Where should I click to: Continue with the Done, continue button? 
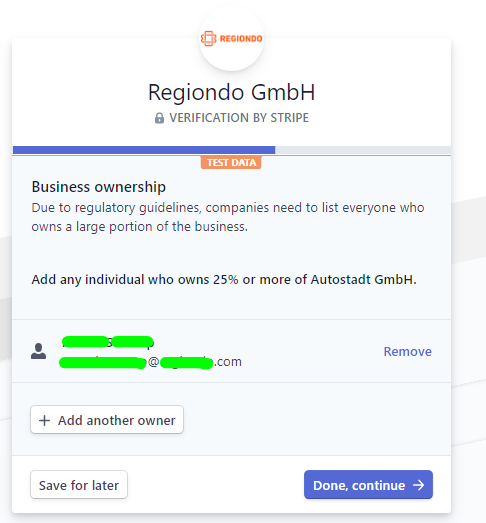368,485
